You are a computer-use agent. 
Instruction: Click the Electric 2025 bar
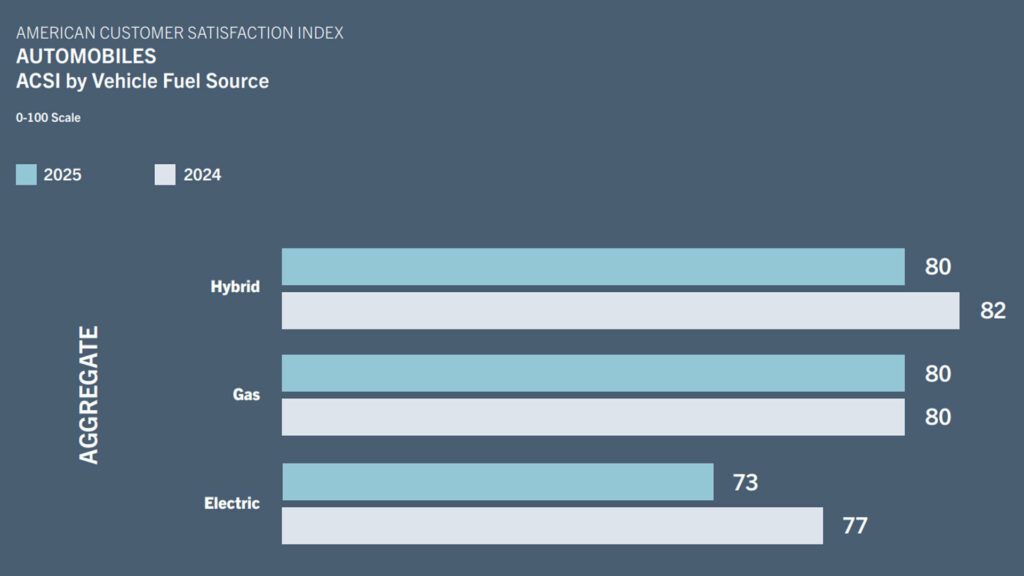coord(497,482)
